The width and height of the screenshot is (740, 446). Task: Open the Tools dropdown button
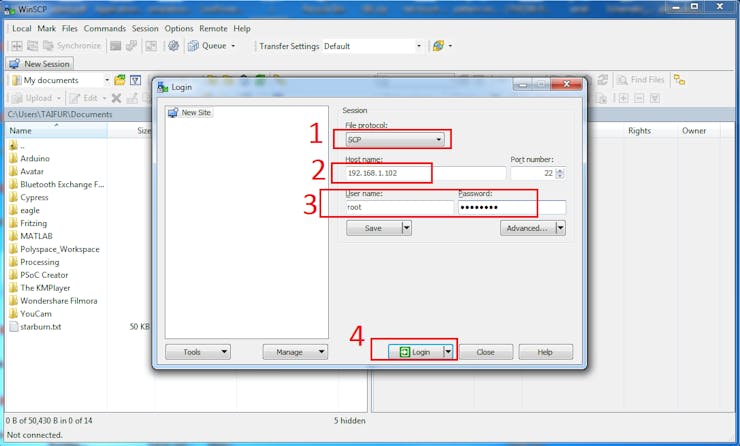tap(198, 352)
